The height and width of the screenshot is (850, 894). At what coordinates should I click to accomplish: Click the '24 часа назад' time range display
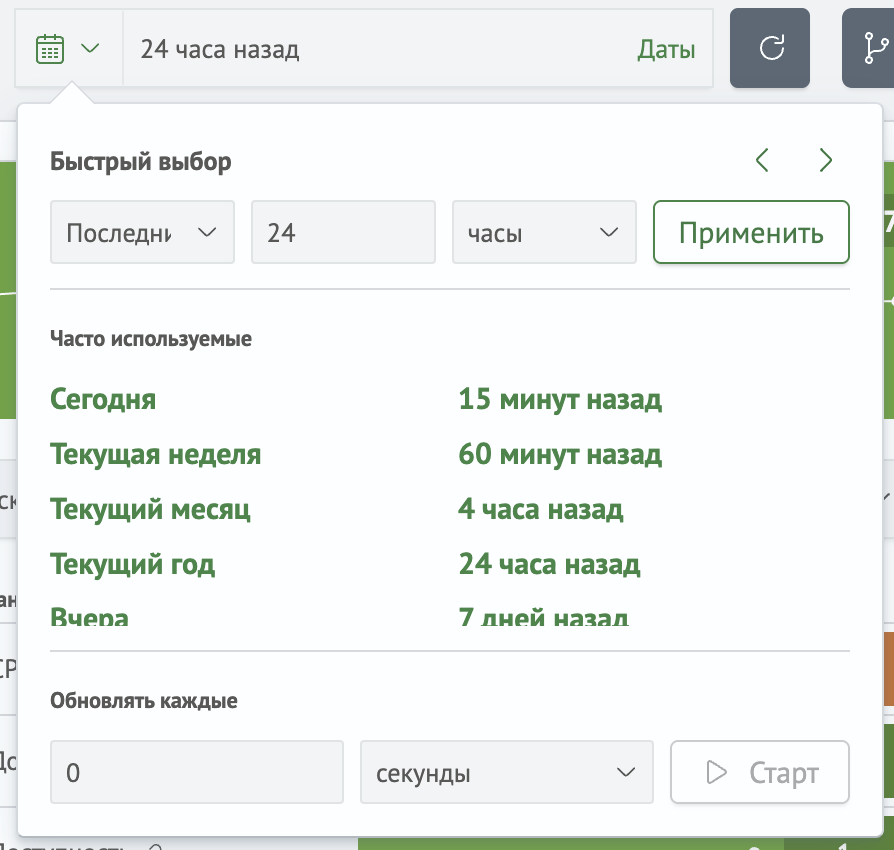point(220,50)
